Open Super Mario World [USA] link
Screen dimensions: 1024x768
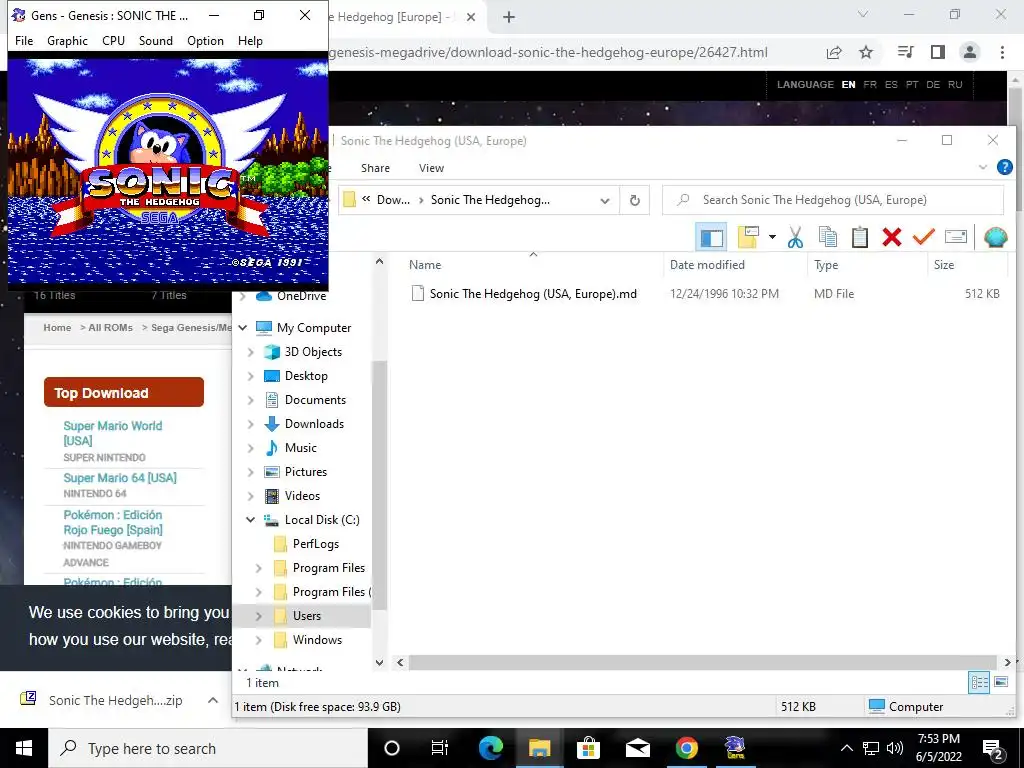[x=113, y=433]
